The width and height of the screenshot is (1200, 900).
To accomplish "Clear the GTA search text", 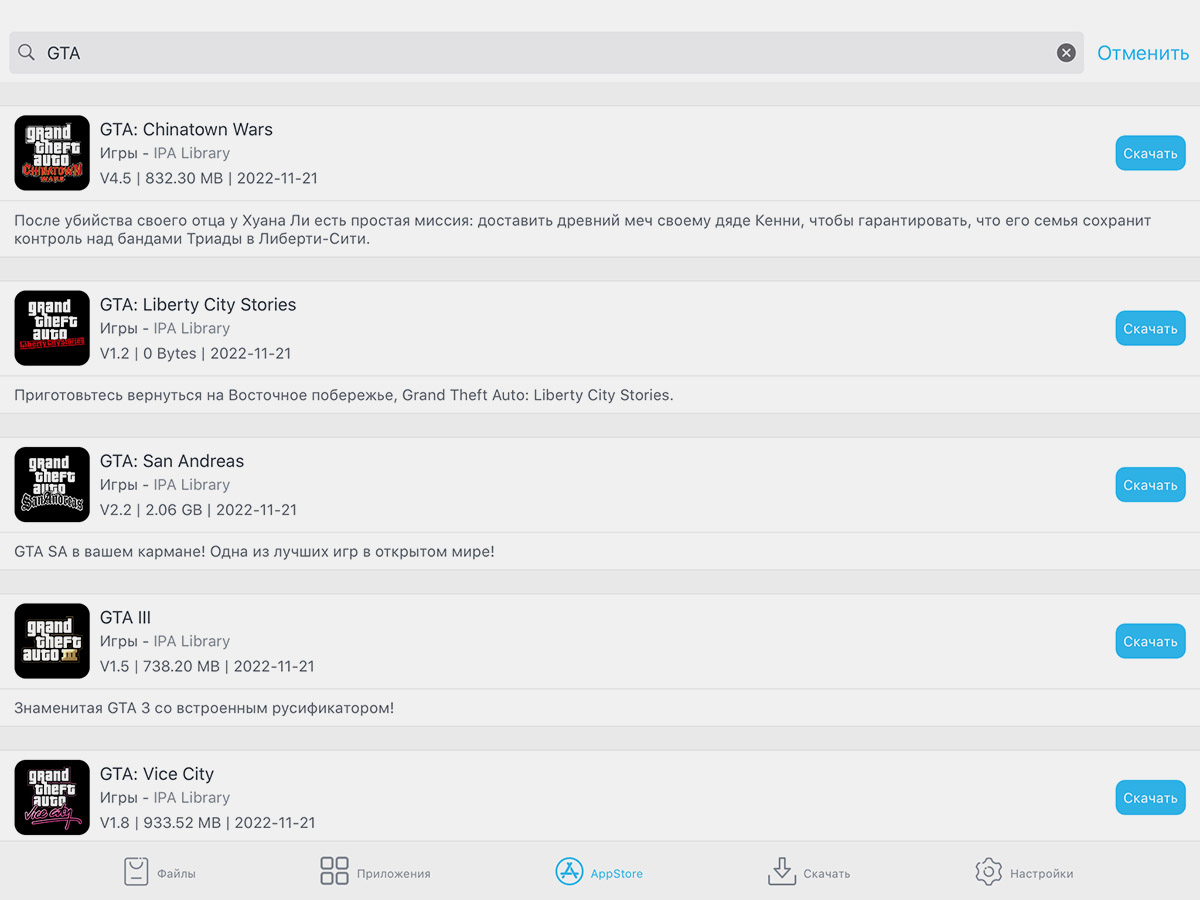I will [1066, 53].
